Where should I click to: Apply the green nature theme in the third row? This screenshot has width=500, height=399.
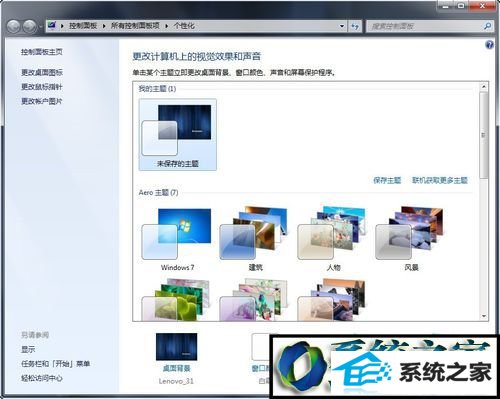pos(177,299)
